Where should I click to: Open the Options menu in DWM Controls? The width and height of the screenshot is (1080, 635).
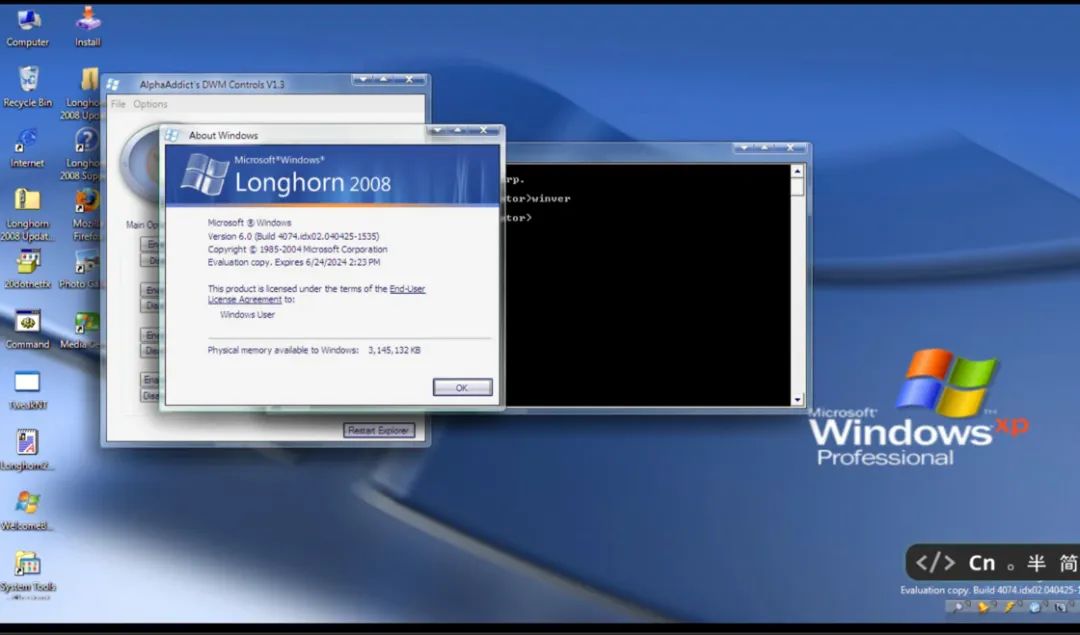[150, 104]
